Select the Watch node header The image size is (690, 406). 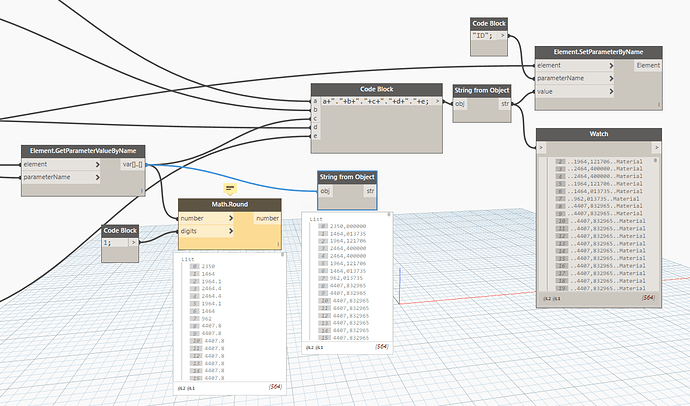(598, 134)
